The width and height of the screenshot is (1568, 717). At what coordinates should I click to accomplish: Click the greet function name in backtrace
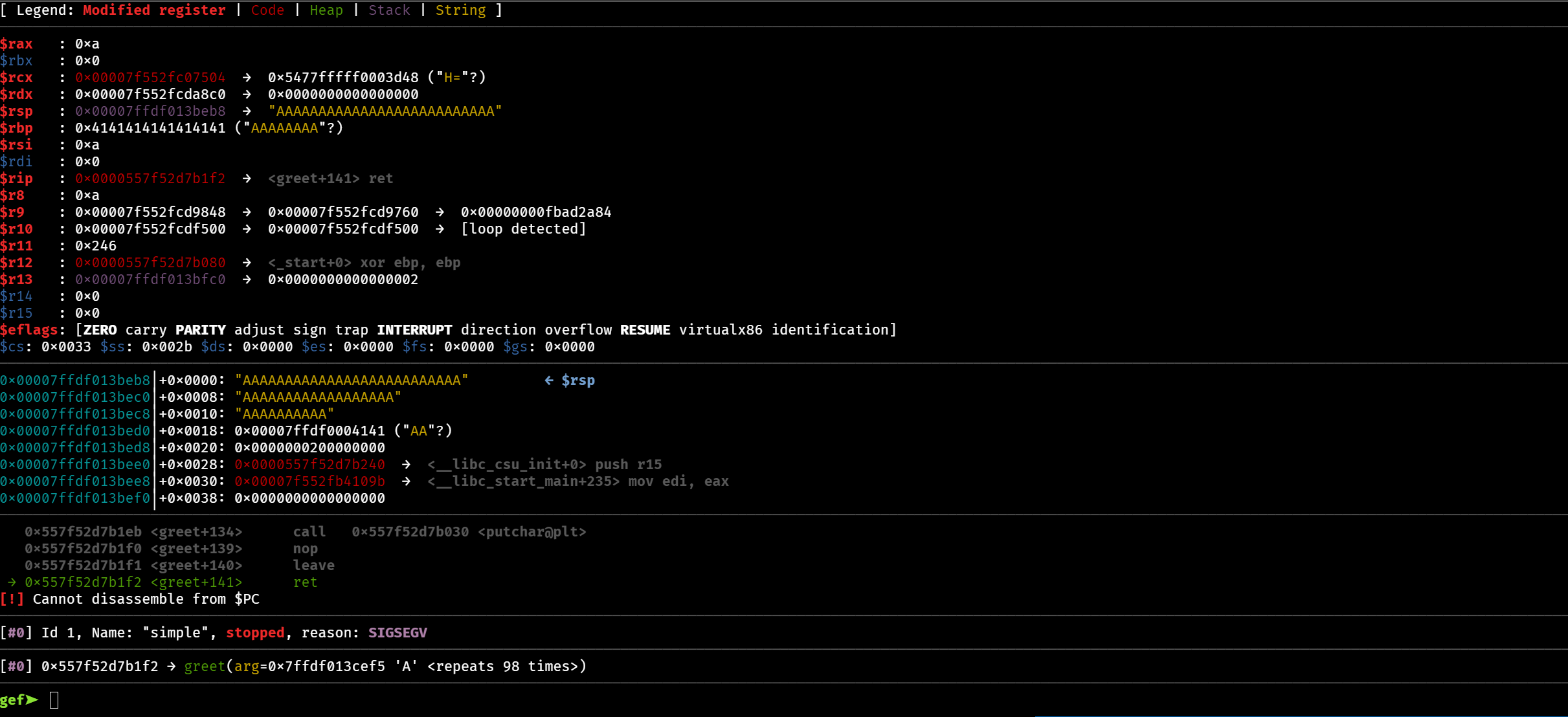205,666
